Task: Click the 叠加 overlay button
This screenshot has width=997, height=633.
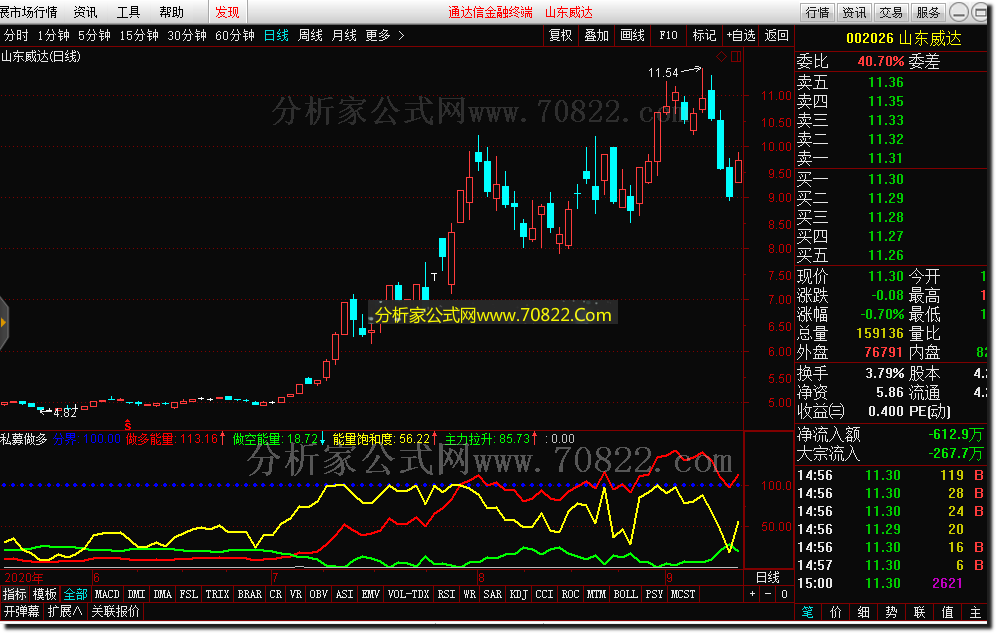Action: 596,36
